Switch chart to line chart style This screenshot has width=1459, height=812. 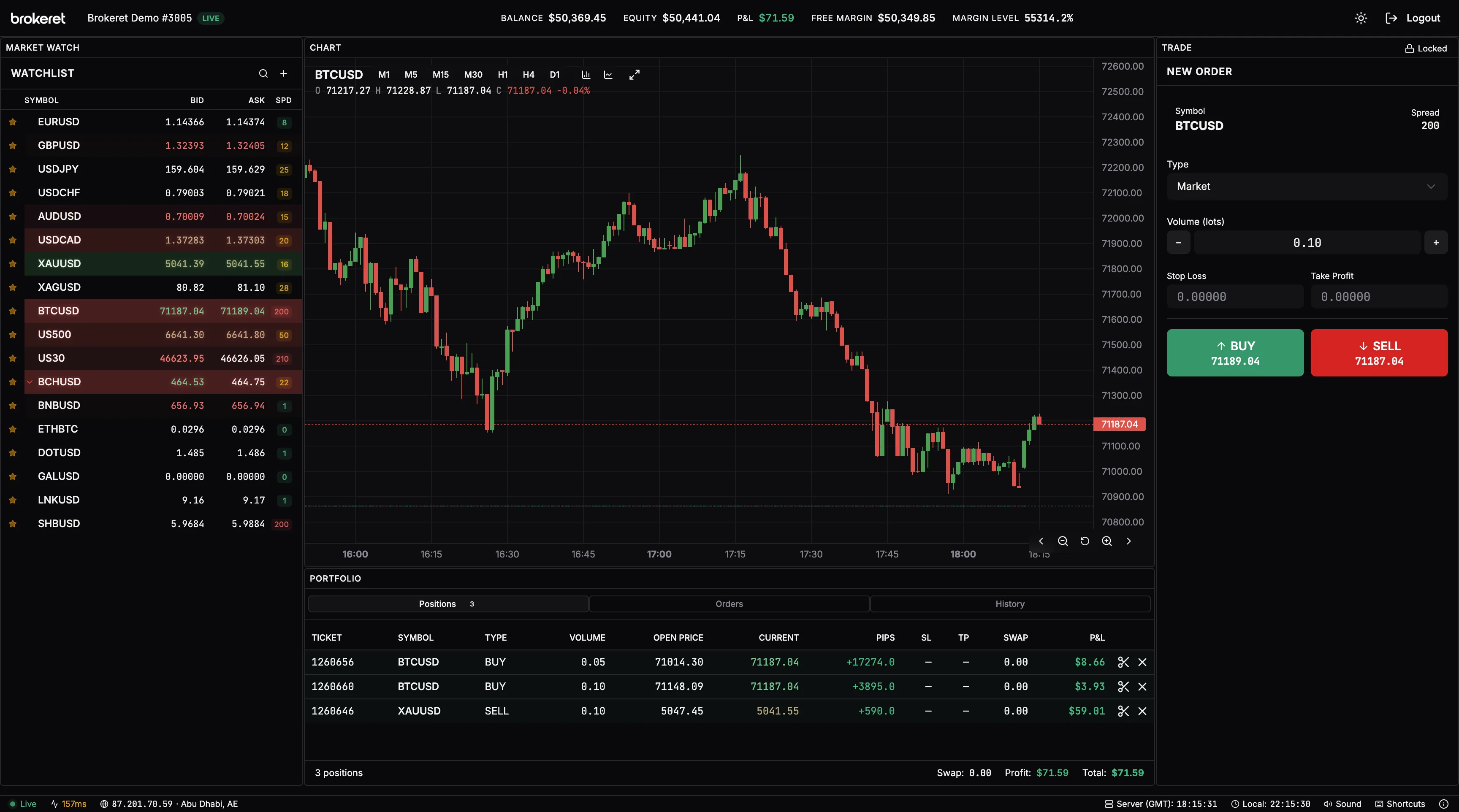[608, 74]
